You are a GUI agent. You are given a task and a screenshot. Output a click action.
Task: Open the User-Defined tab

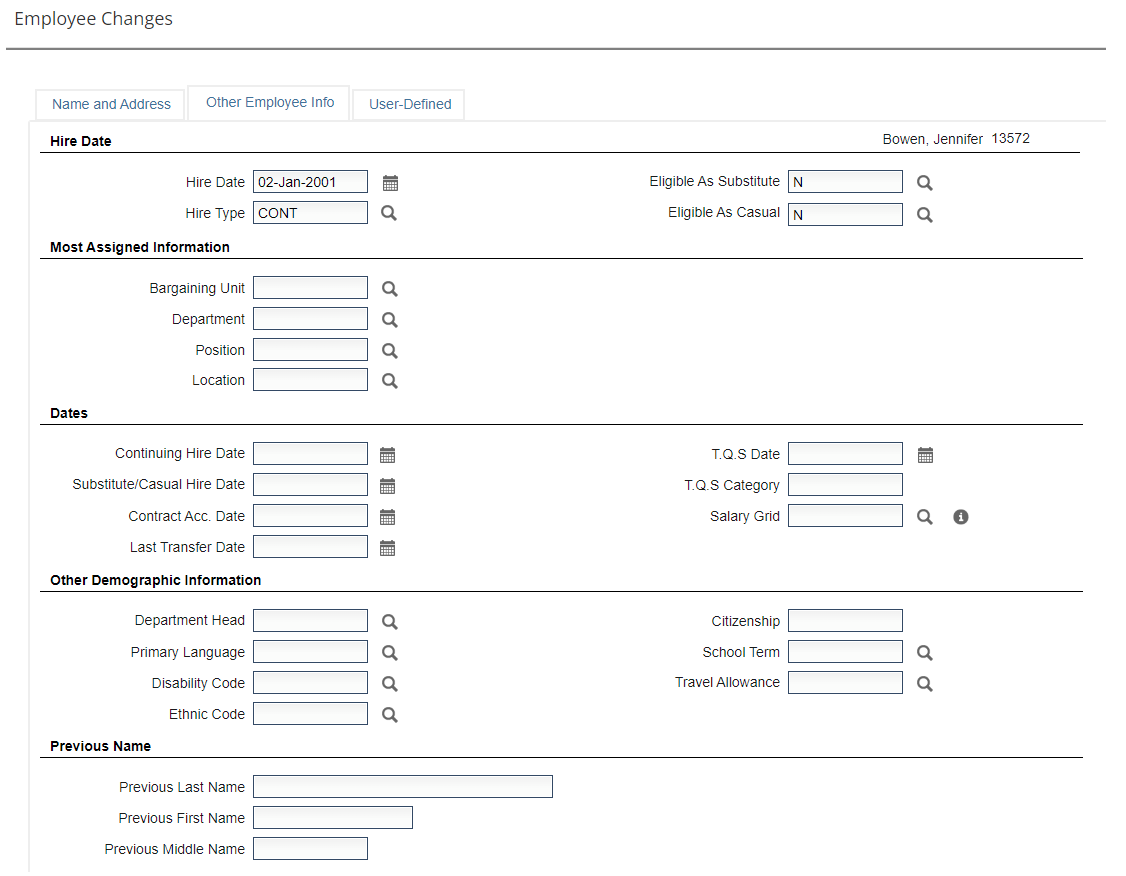[x=410, y=104]
